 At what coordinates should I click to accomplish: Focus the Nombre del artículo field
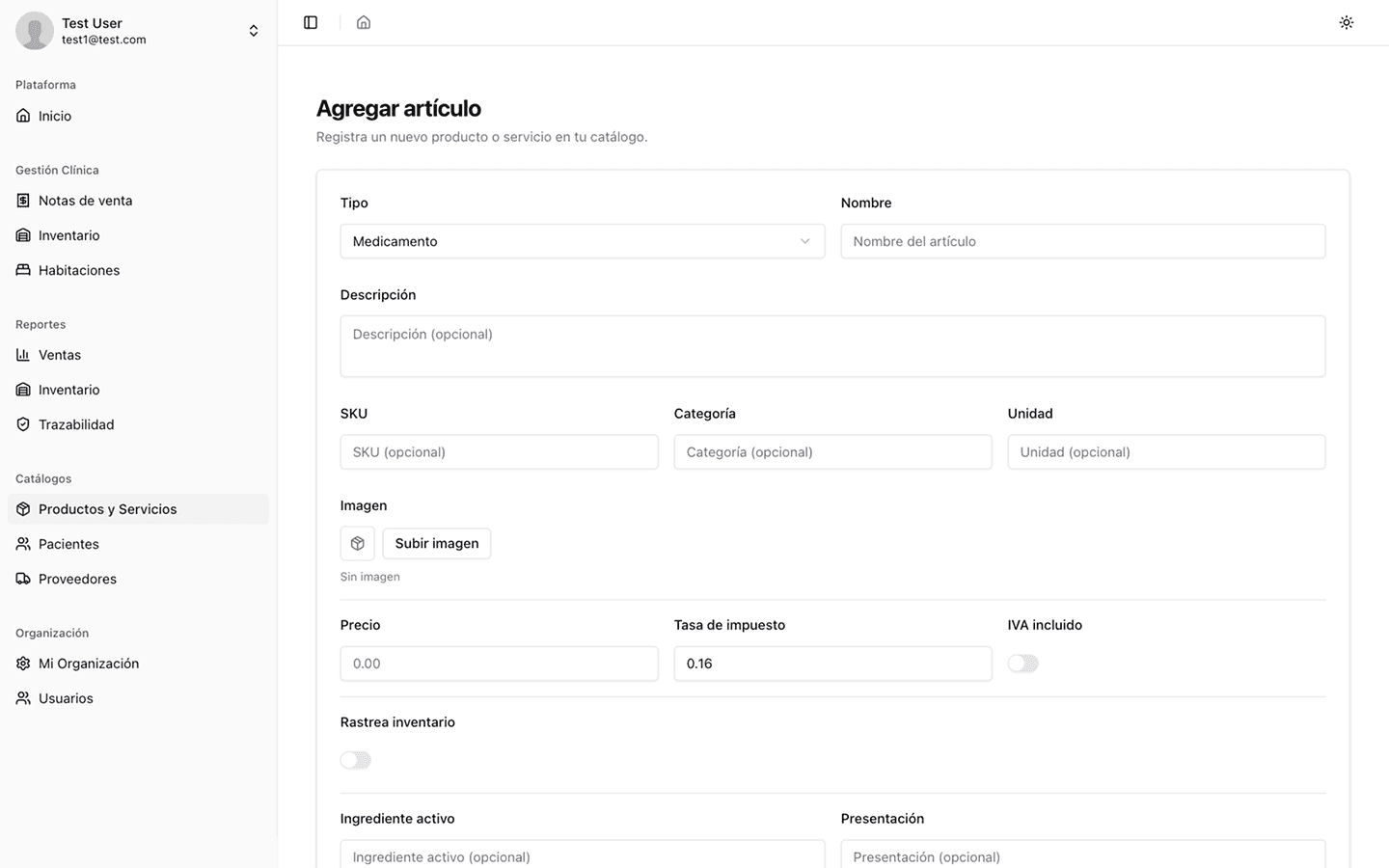click(1082, 241)
